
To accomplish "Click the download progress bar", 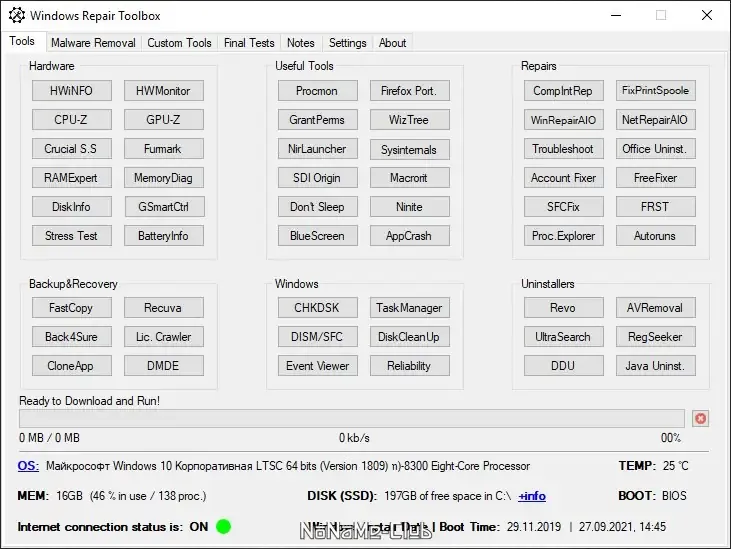I will (352, 419).
